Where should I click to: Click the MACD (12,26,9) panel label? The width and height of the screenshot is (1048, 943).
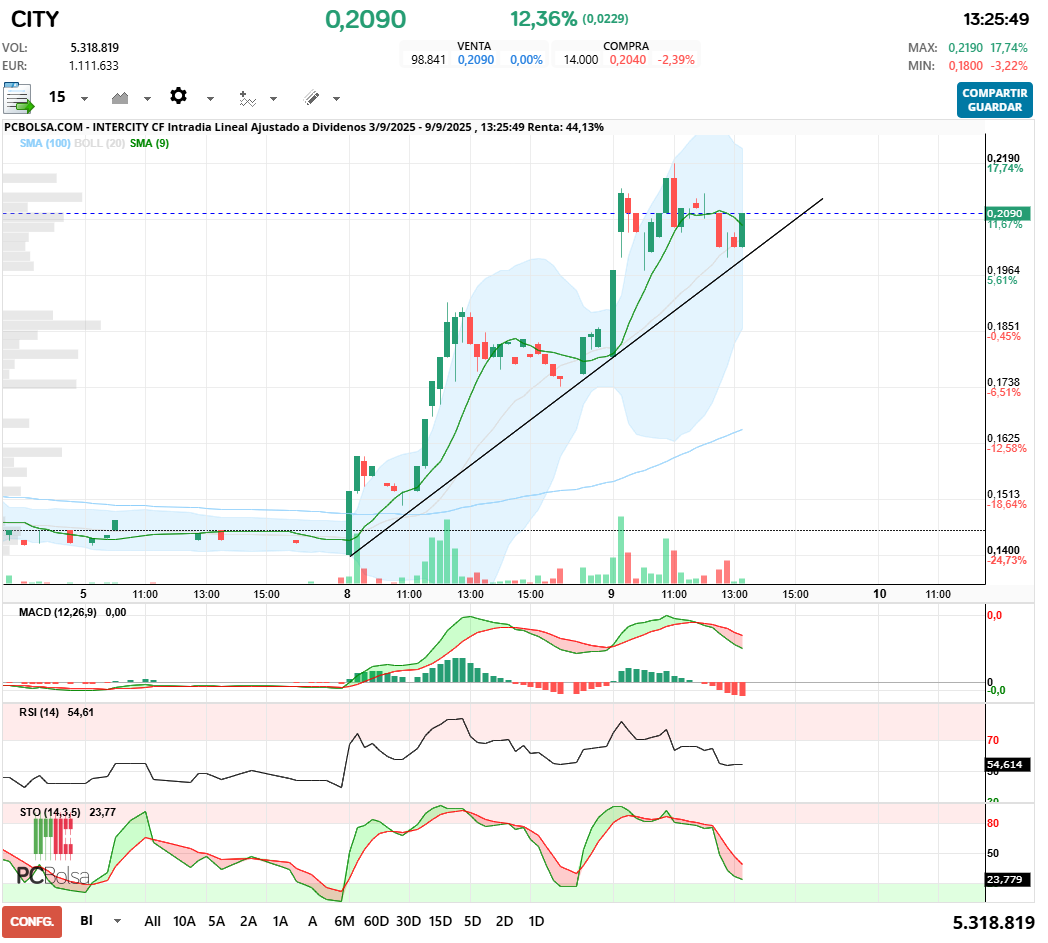point(57,612)
